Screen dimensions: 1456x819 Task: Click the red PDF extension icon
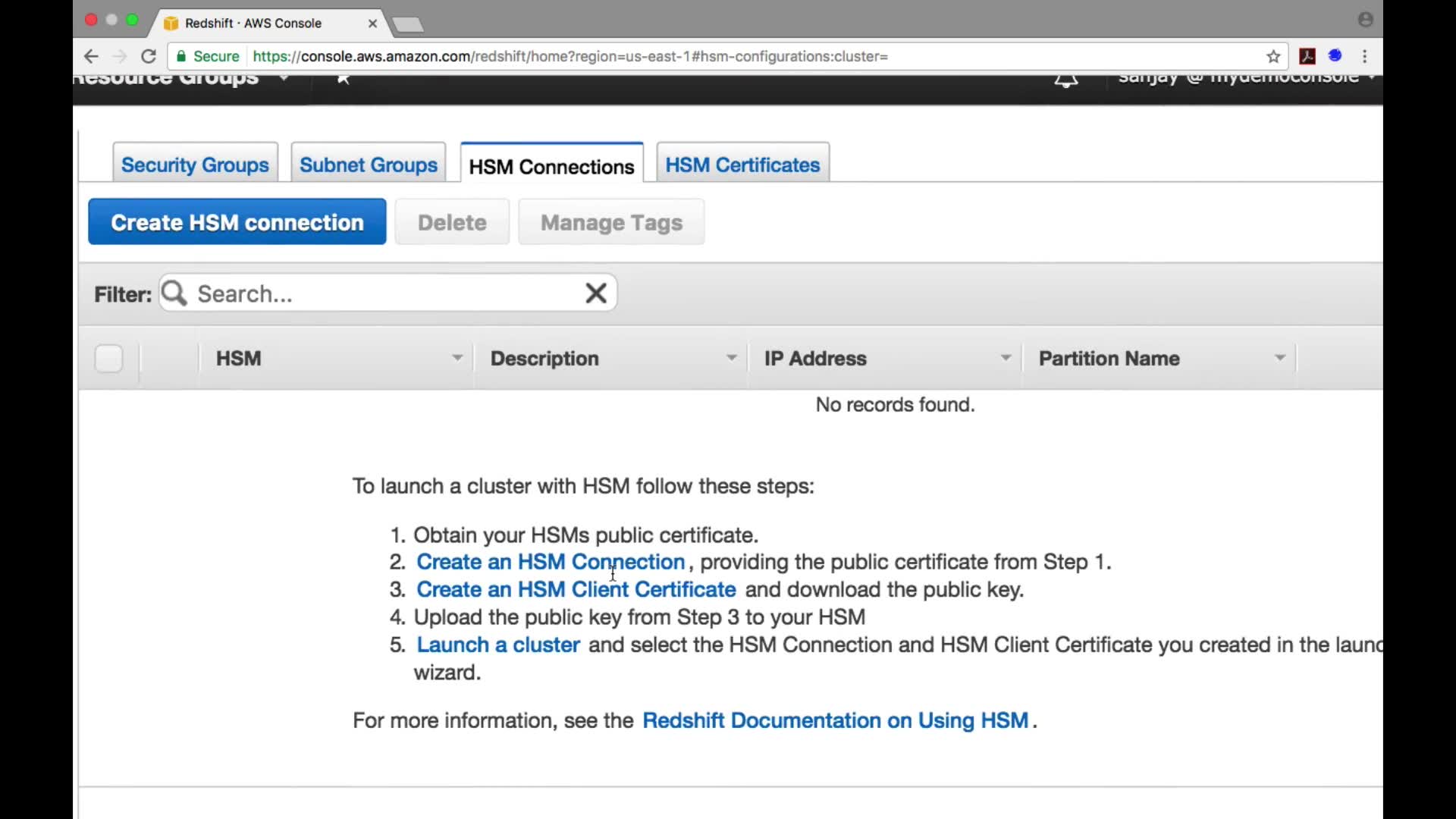click(x=1307, y=56)
